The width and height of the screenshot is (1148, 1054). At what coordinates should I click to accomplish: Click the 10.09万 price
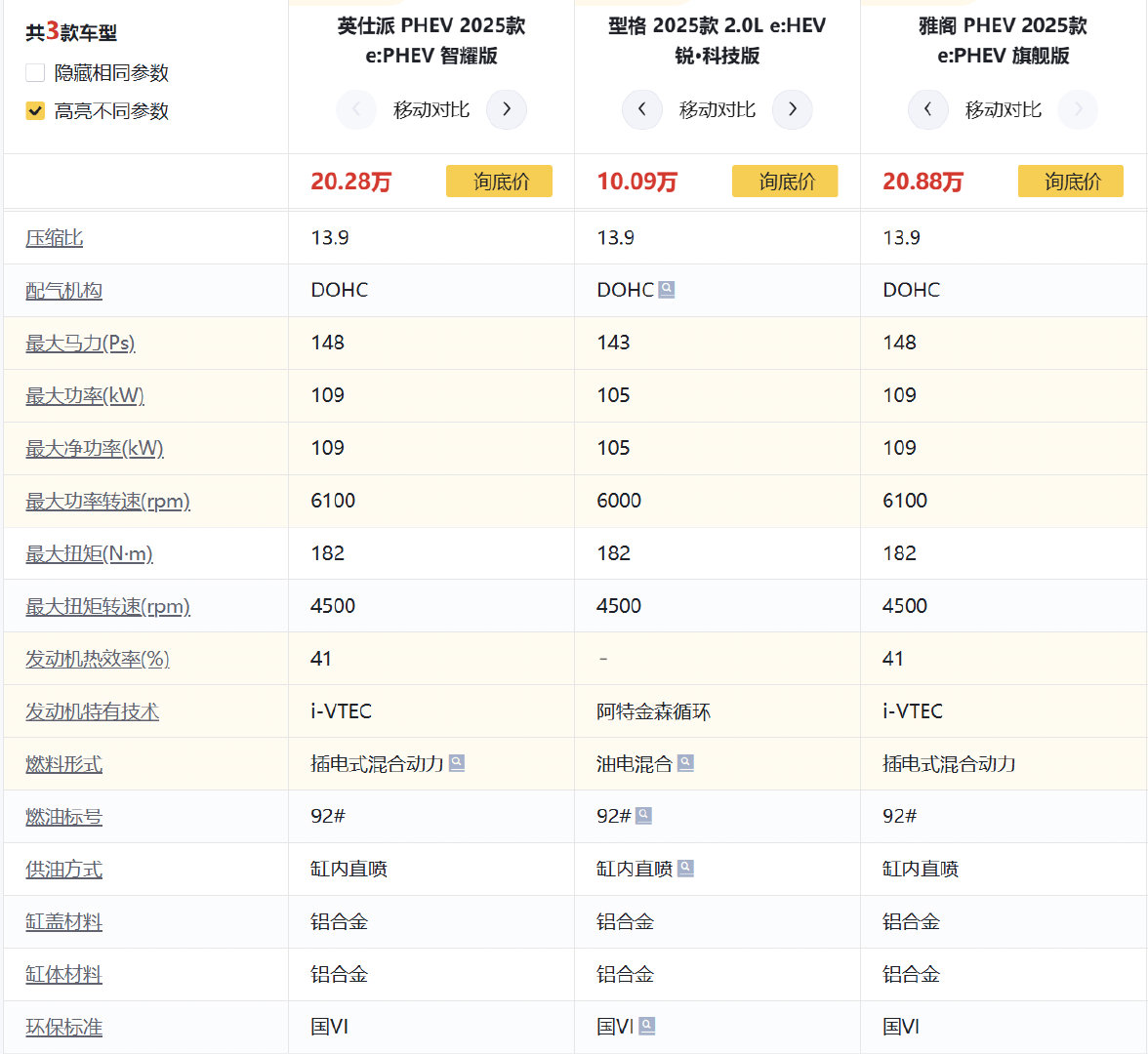pyautogui.click(x=636, y=182)
